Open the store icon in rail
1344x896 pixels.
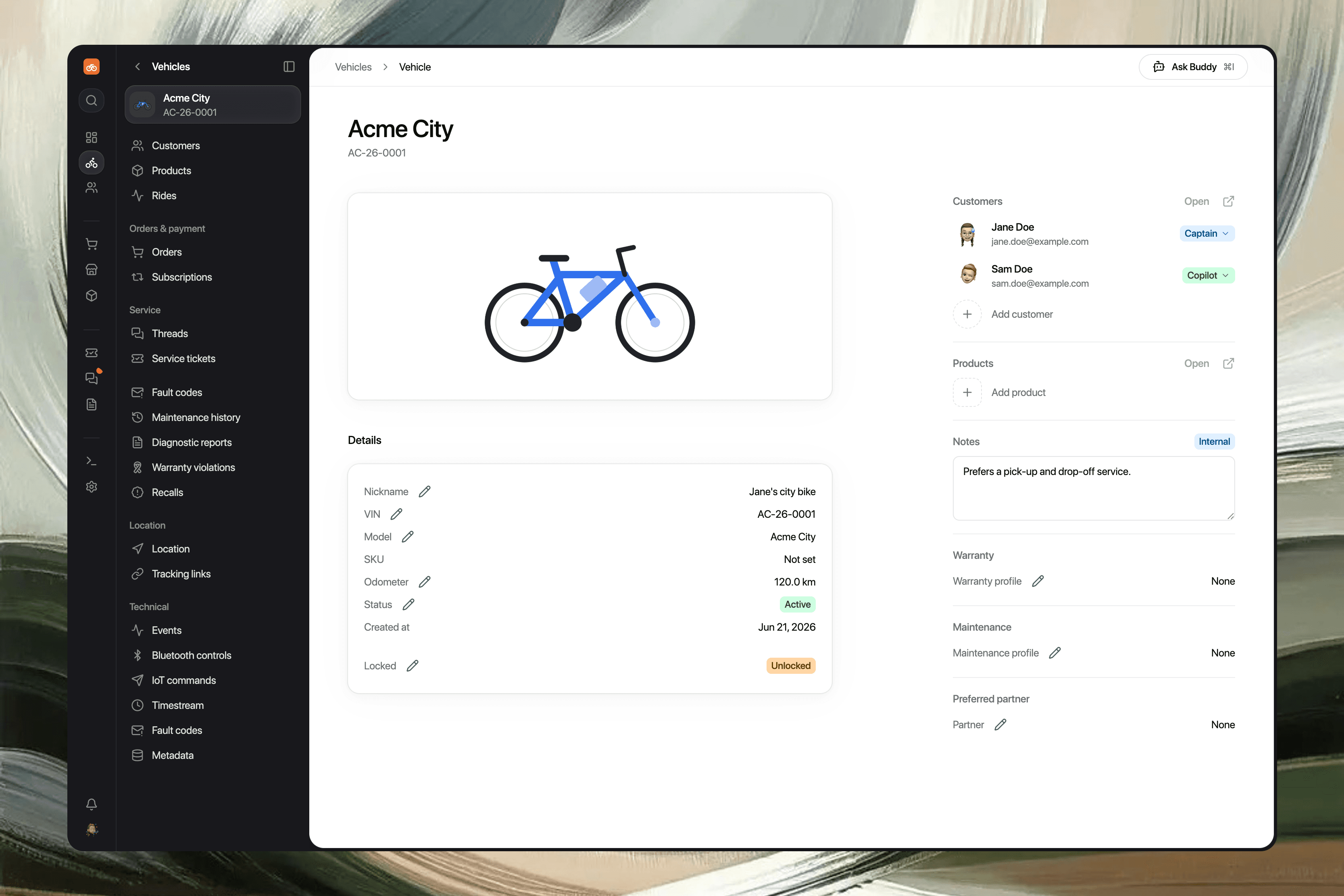pyautogui.click(x=92, y=270)
